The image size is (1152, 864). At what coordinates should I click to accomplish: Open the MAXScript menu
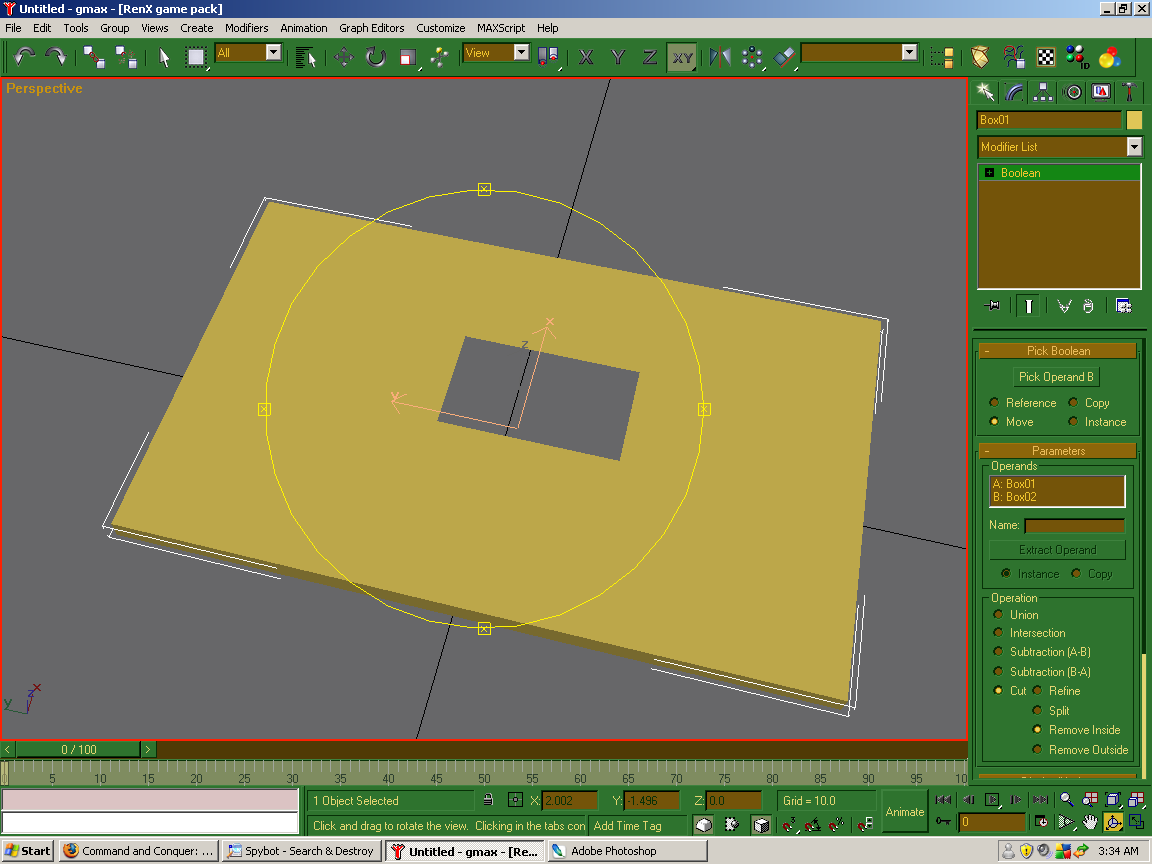pyautogui.click(x=500, y=28)
